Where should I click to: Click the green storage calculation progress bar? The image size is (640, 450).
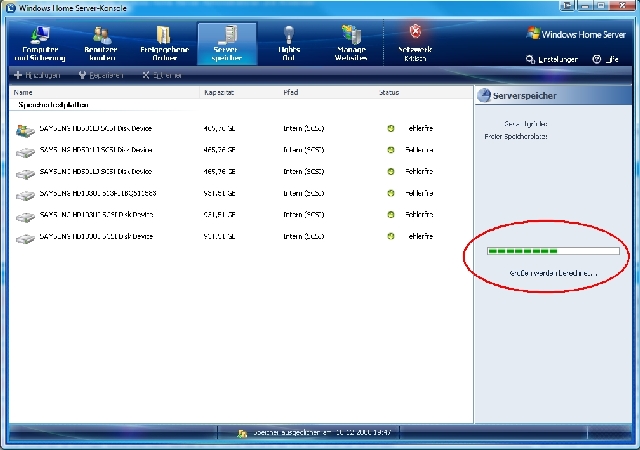(552, 251)
